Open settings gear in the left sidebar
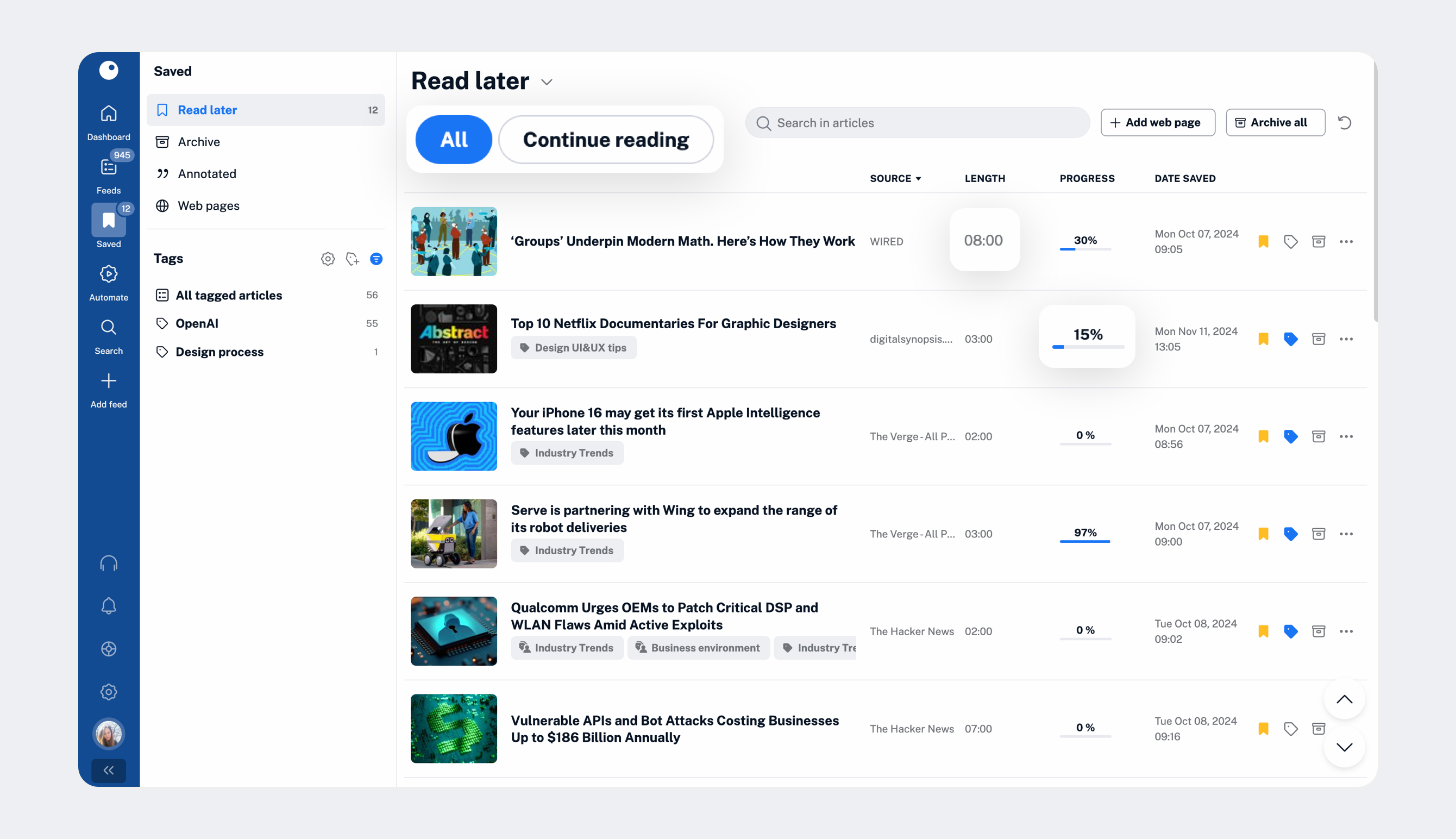 pos(108,692)
